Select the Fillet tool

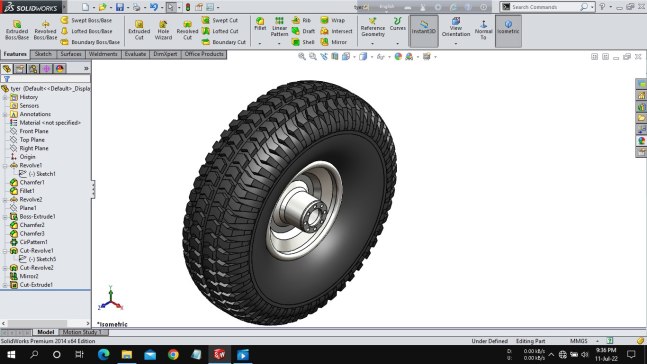coord(260,24)
